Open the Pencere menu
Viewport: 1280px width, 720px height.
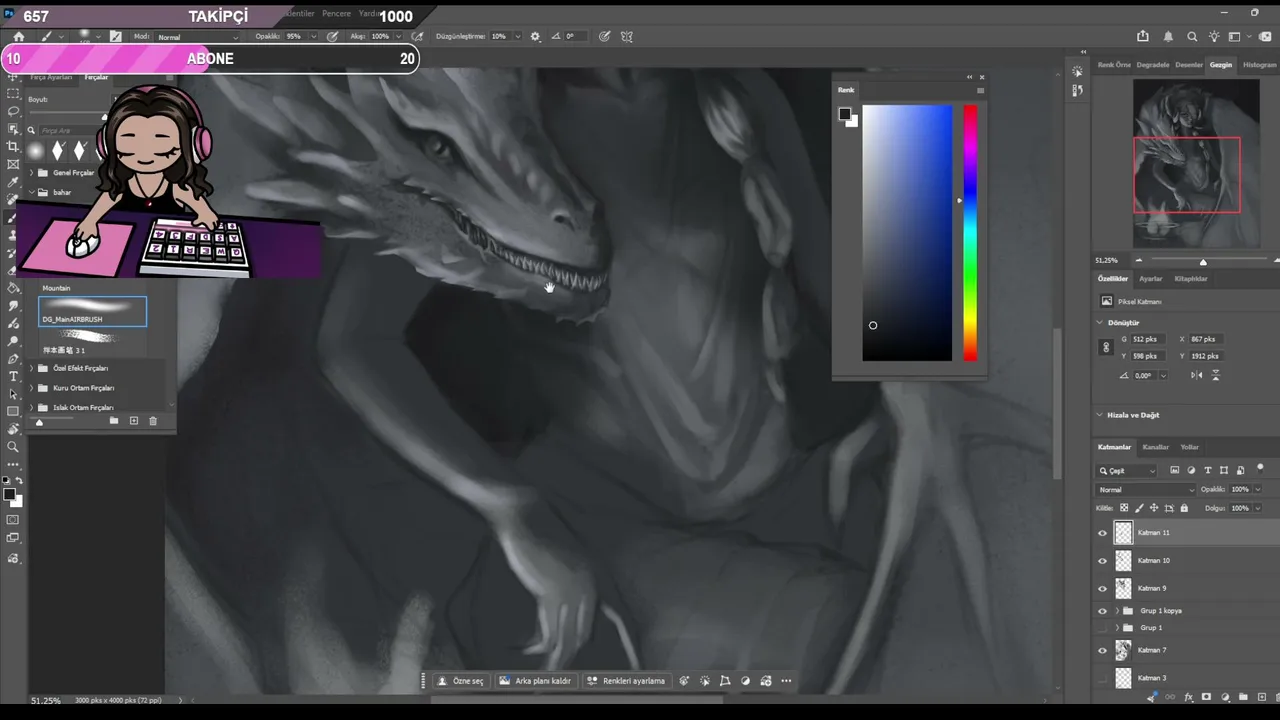336,14
